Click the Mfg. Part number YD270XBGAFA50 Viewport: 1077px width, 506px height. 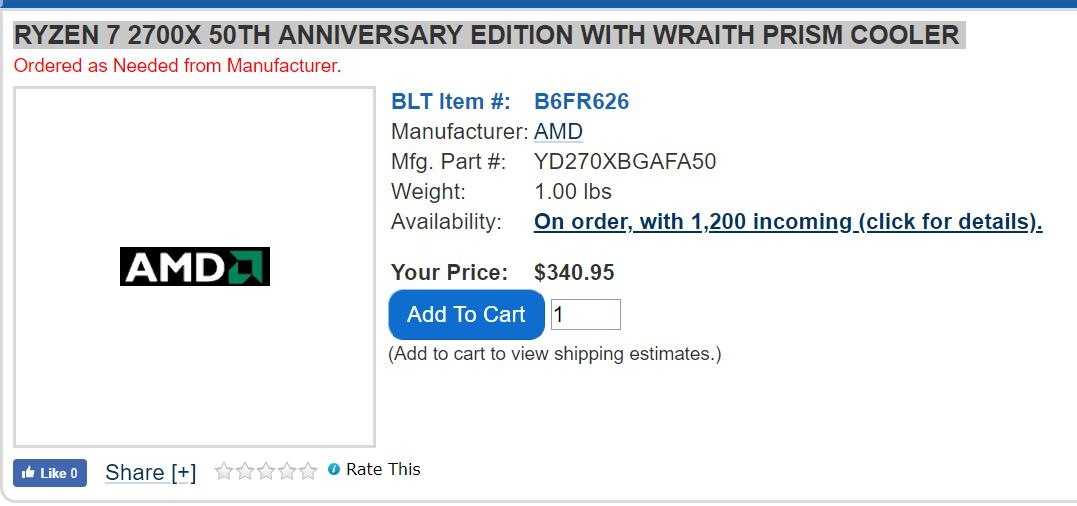[x=625, y=162]
